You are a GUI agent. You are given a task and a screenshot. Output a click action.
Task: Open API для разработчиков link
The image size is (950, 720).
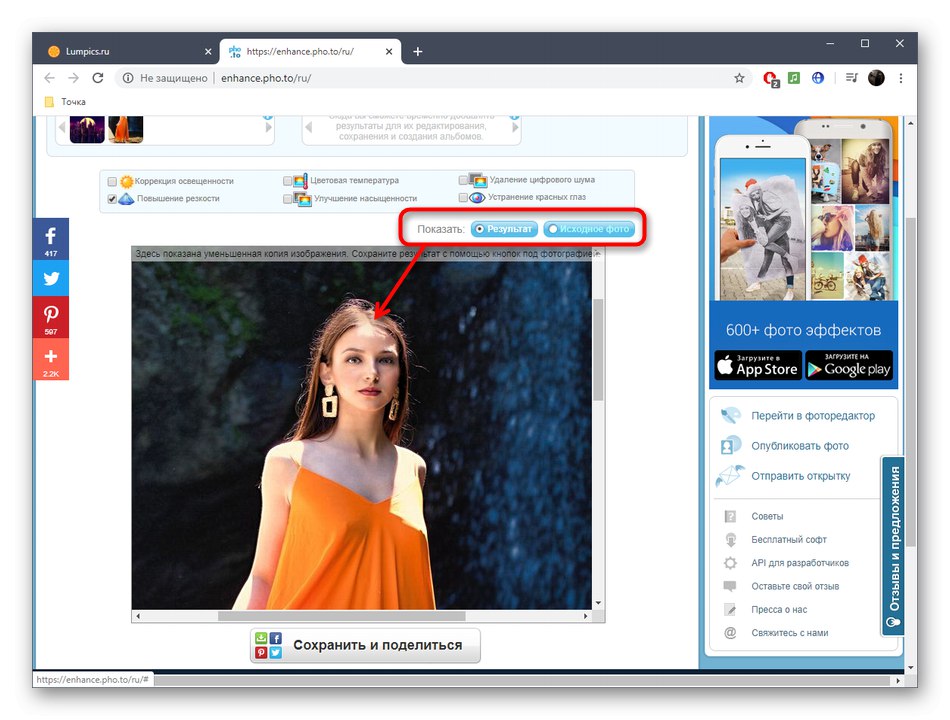pos(800,563)
